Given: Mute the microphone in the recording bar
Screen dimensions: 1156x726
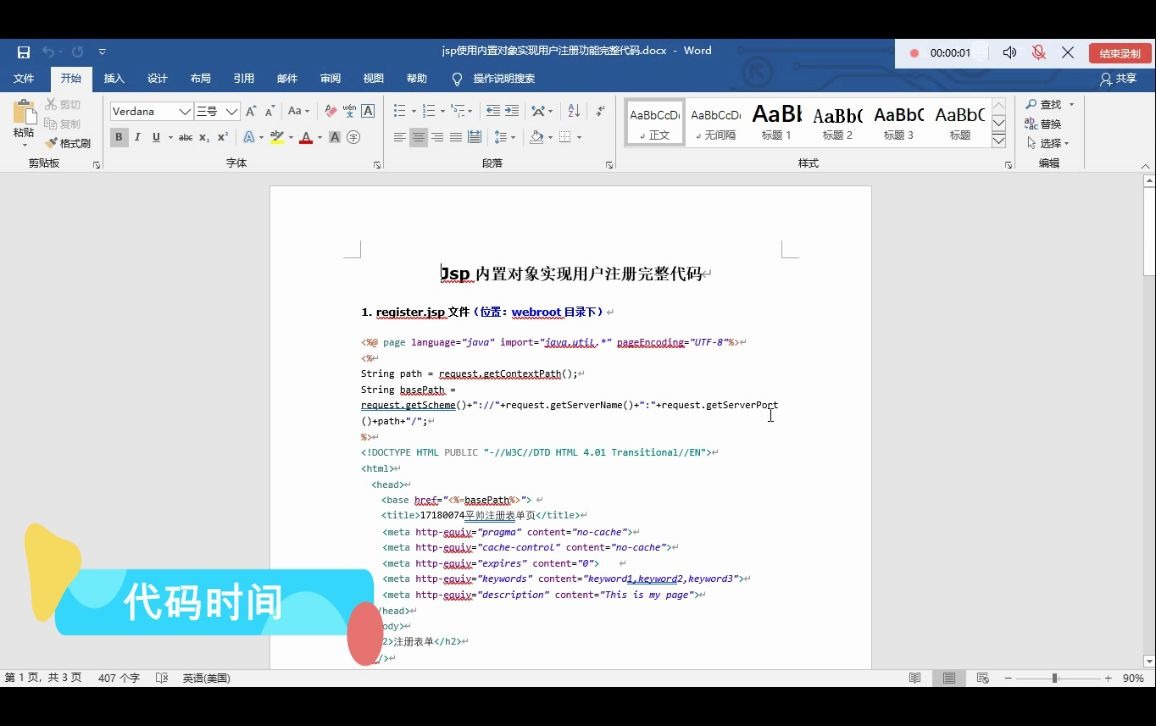Looking at the screenshot, I should [x=1040, y=52].
